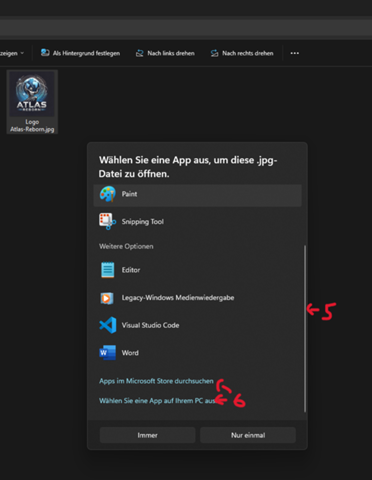
Task: Select 'Visual Studio Code' text entry
Action: [x=150, y=325]
